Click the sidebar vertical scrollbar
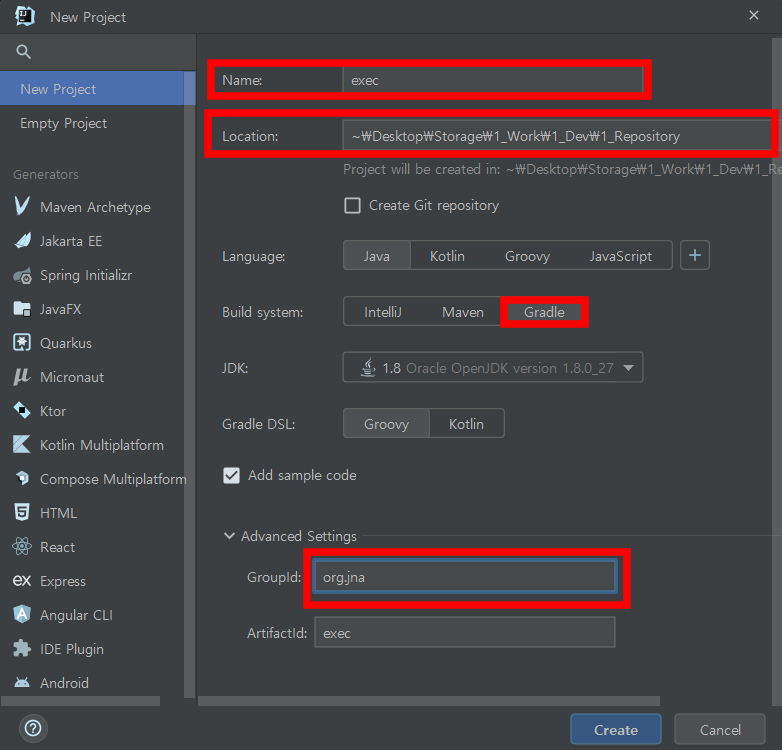The height and width of the screenshot is (750, 782). 190,384
